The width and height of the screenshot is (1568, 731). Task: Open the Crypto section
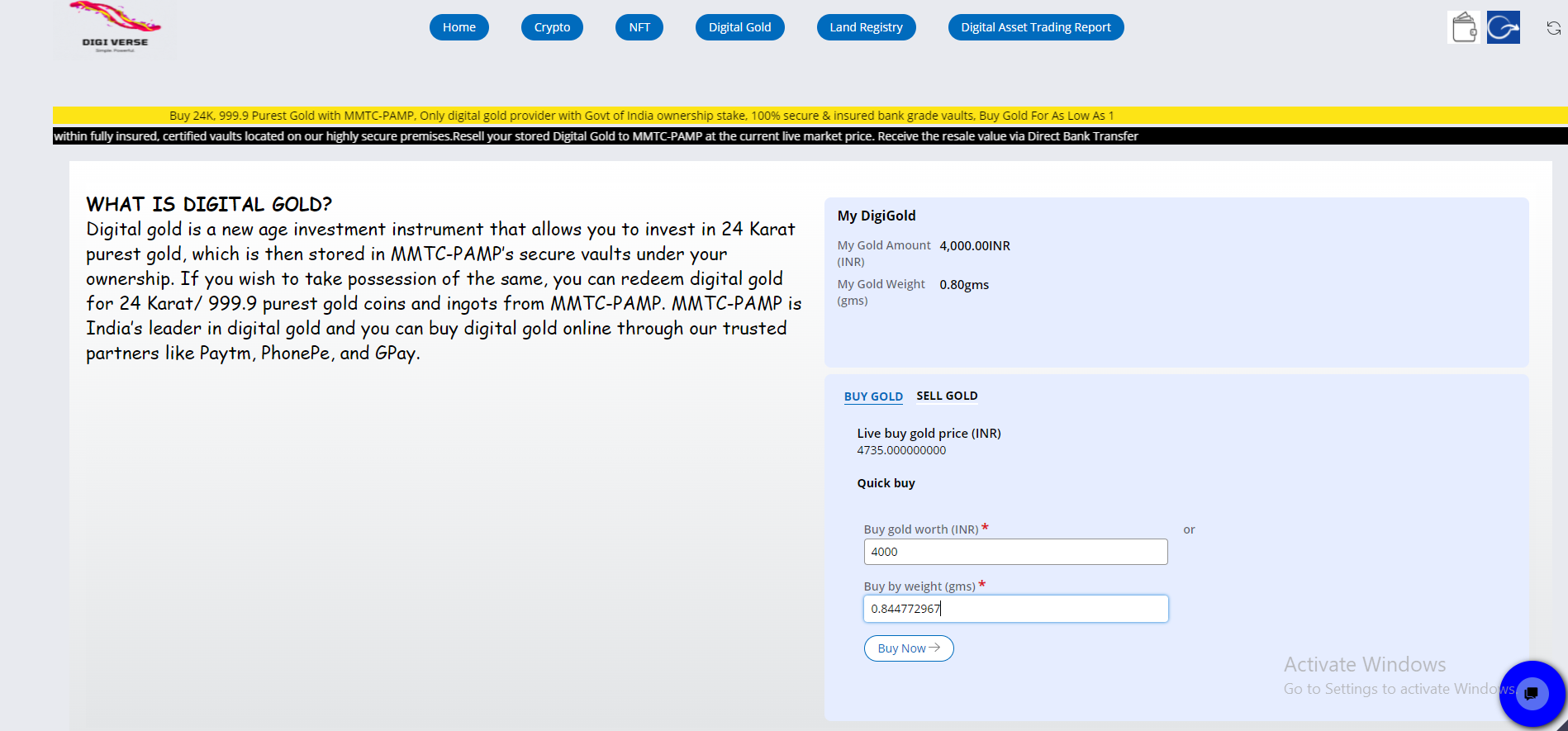tap(552, 27)
